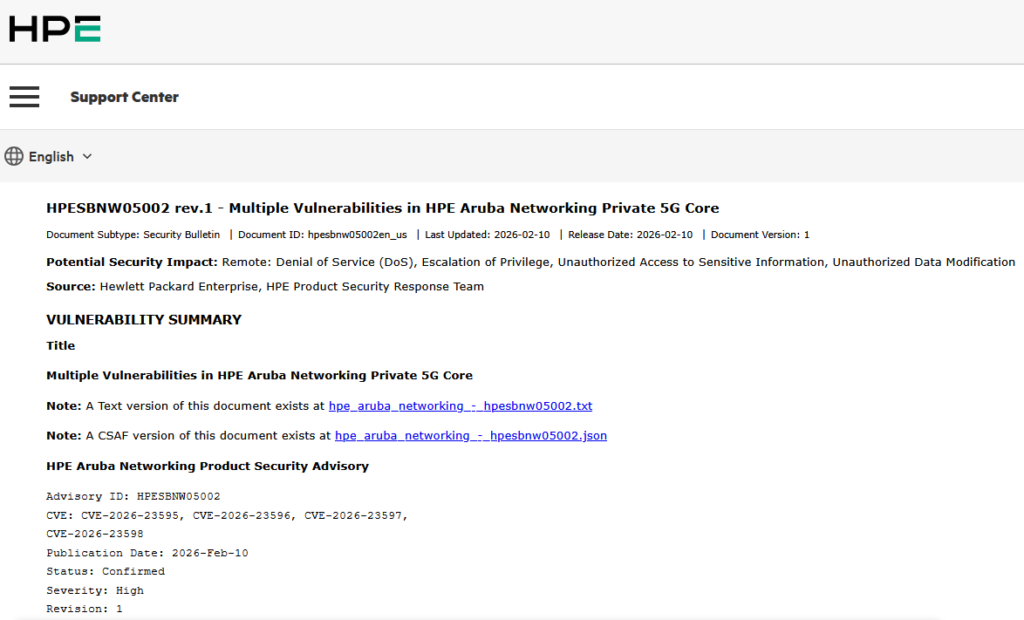
Task: Go to Support Center
Action: [x=124, y=97]
